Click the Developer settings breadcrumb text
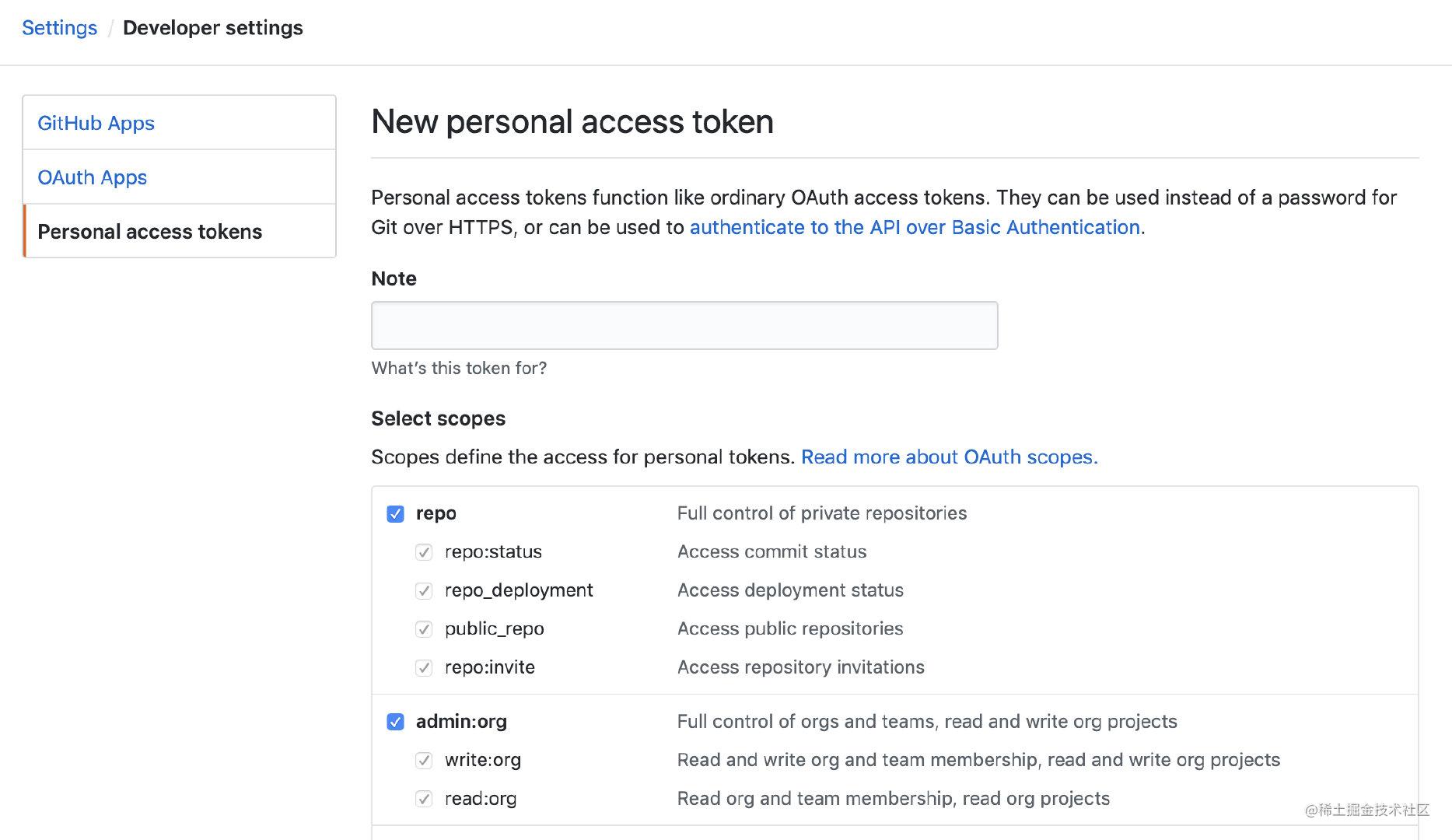This screenshot has height=840, width=1452. click(x=213, y=28)
